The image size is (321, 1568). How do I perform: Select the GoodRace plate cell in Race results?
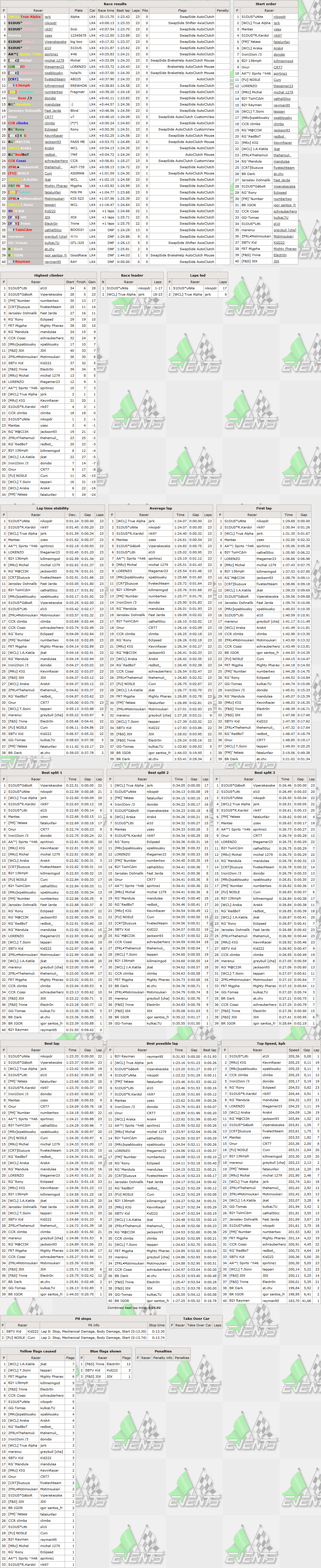[x=78, y=255]
